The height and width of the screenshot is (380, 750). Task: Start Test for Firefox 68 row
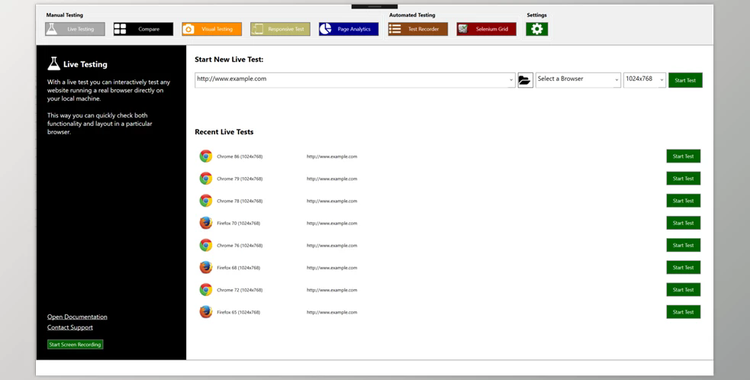[684, 268]
